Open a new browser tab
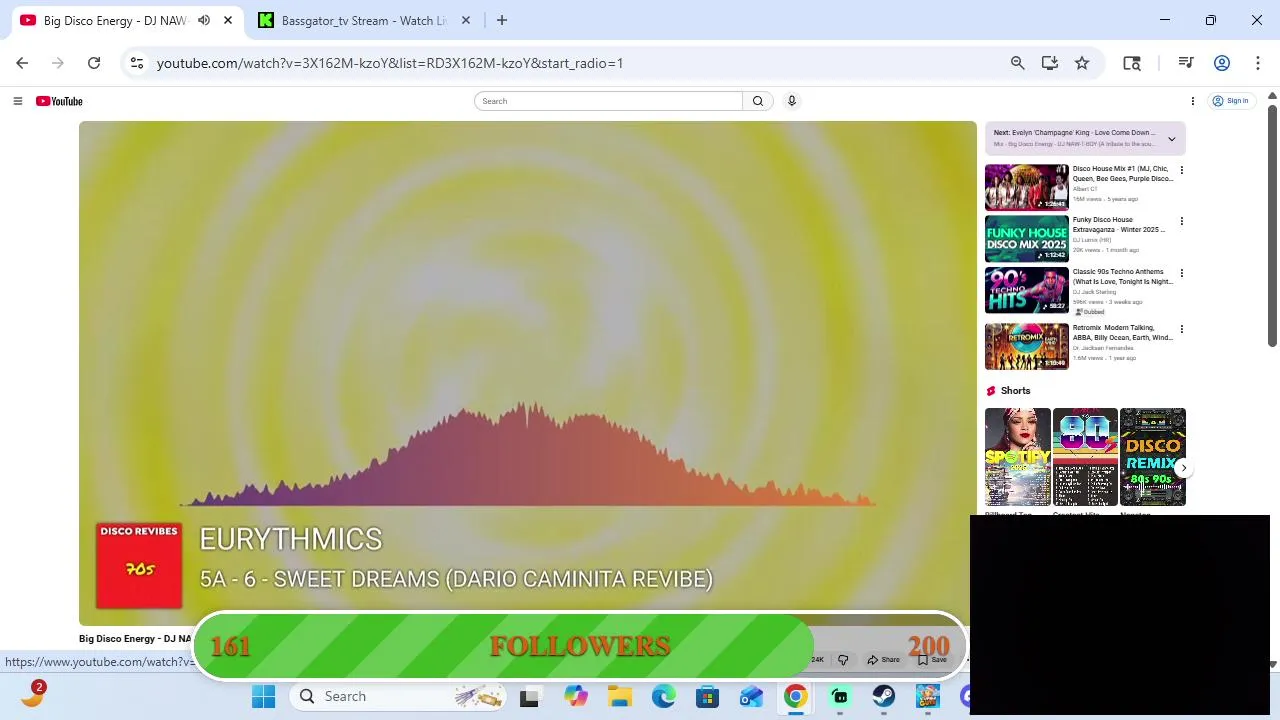The height and width of the screenshot is (720, 1280). [x=502, y=20]
